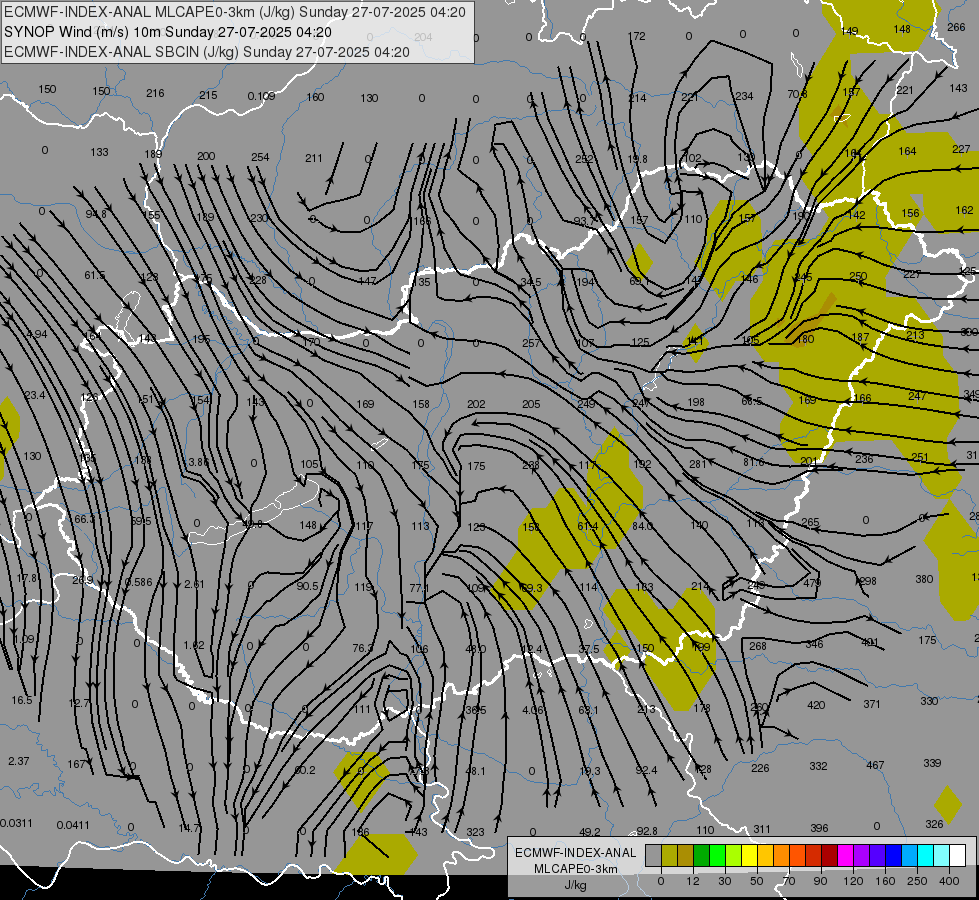Click the map value 0.0411
The image size is (979, 900).
(x=73, y=825)
